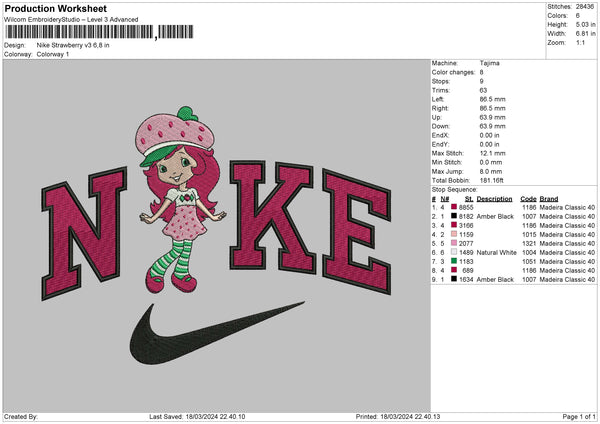Viewport: 600px width, 424px height.
Task: Select Amber Black in the 8182 row
Action: tap(495, 216)
